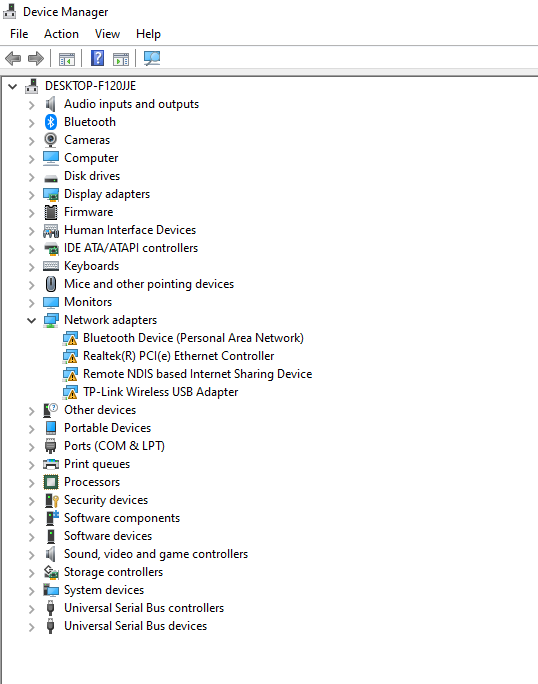Image resolution: width=538 pixels, height=684 pixels.
Task: Click warning icon beside Realtek PCI(e) Ethernet Controller
Action: [x=70, y=356]
